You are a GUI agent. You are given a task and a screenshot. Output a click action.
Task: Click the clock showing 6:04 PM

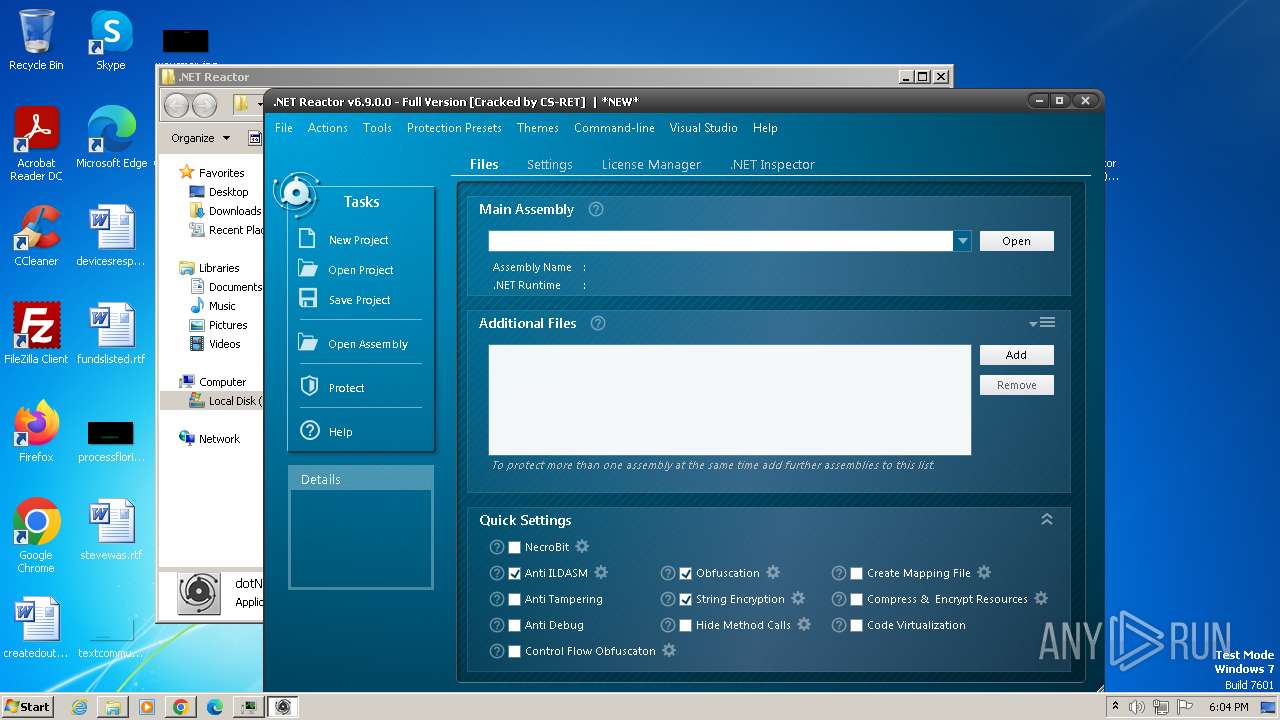tap(1228, 707)
